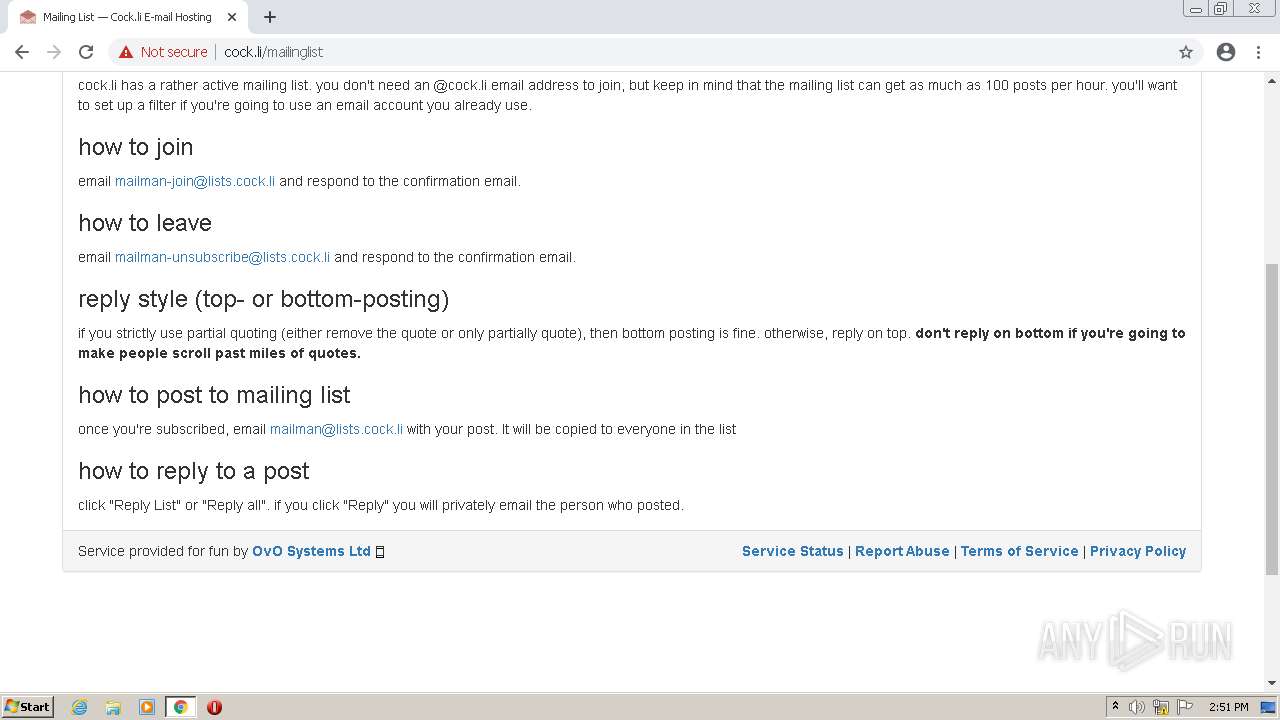Open the Chrome profile avatar menu

(1226, 52)
